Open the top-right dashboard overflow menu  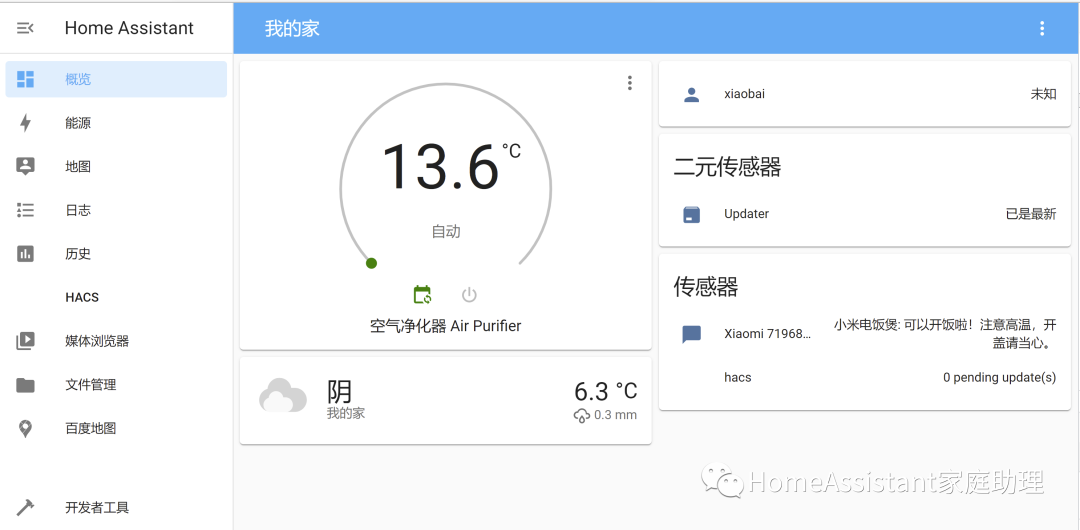(1042, 28)
